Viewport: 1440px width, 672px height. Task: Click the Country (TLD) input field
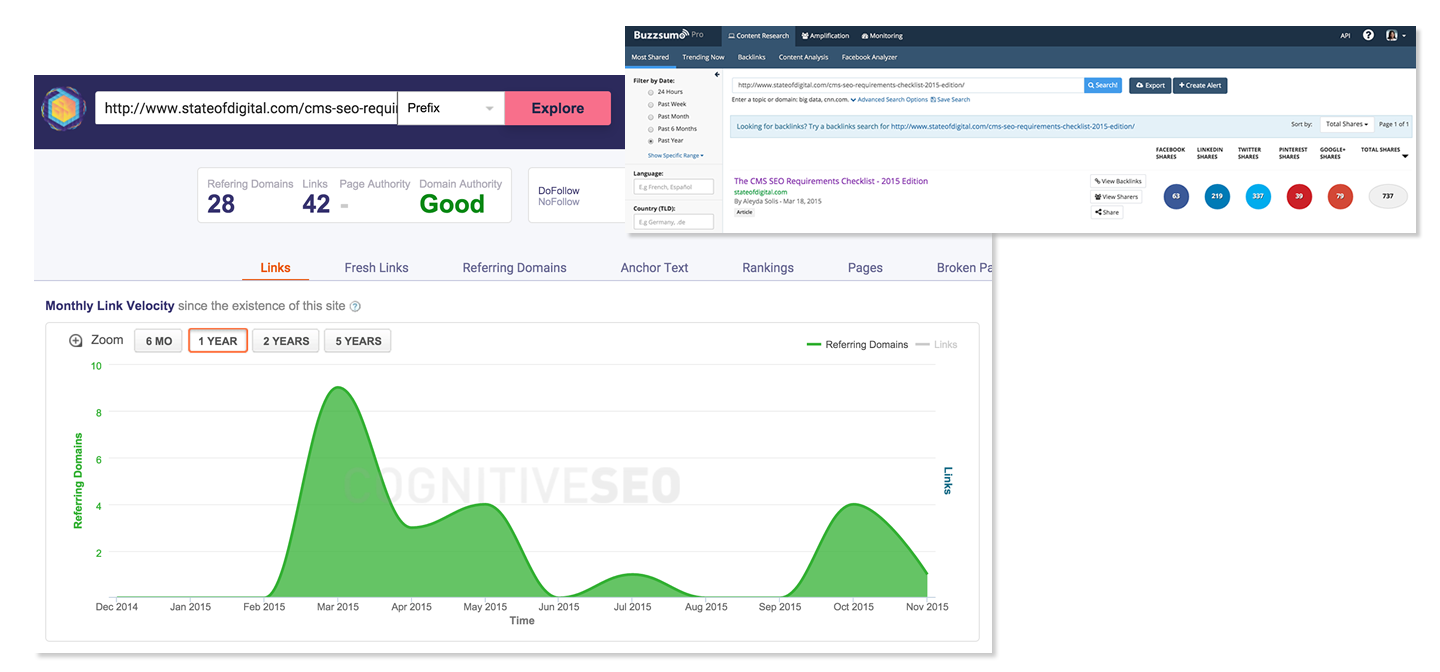click(673, 221)
